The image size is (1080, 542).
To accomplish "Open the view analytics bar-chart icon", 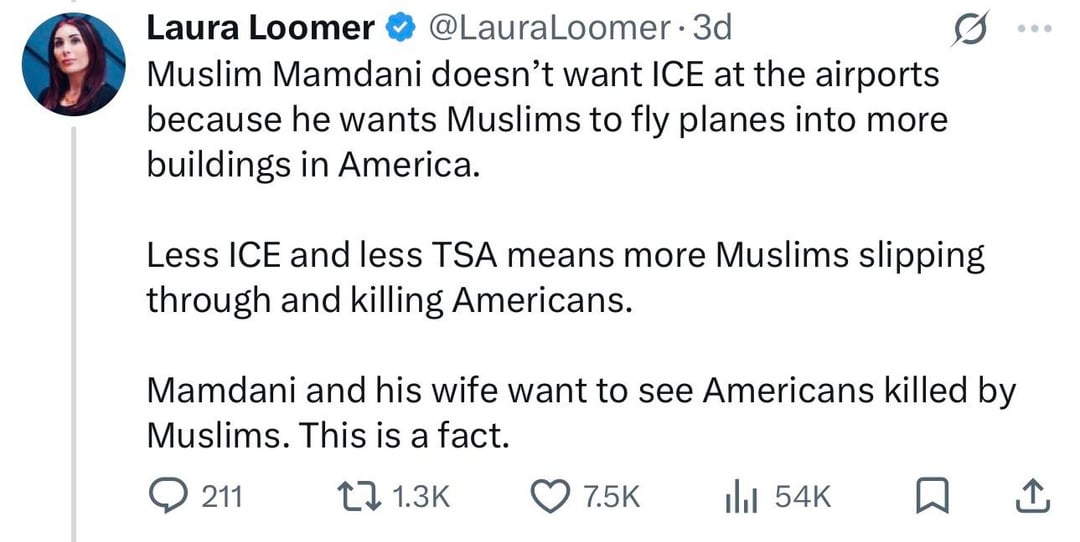I will tap(738, 496).
